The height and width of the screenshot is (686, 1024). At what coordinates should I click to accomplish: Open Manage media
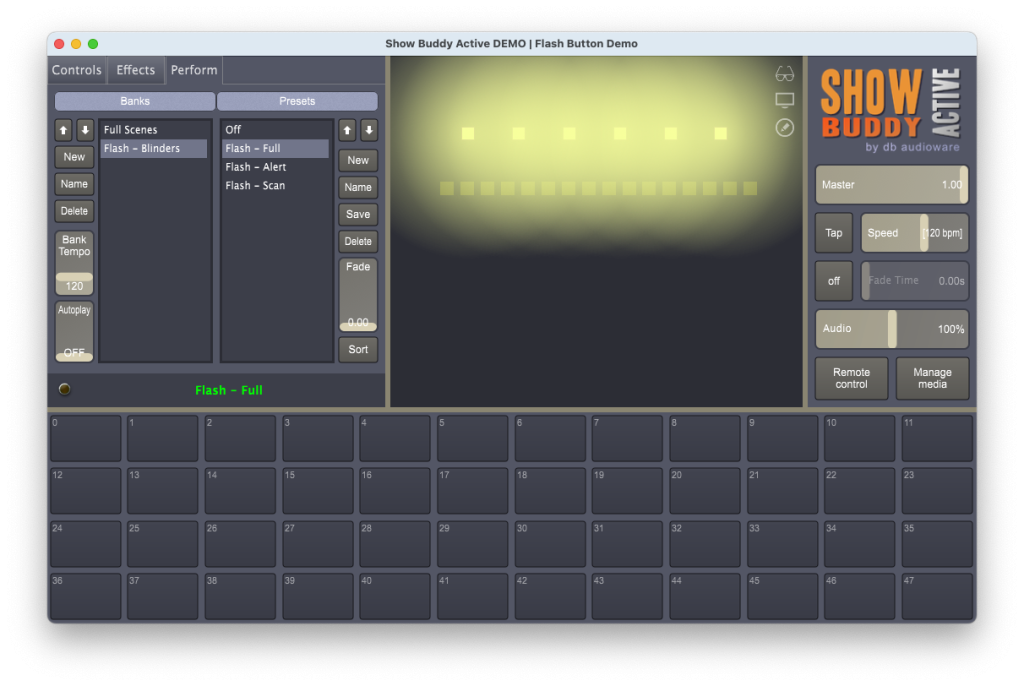[932, 378]
